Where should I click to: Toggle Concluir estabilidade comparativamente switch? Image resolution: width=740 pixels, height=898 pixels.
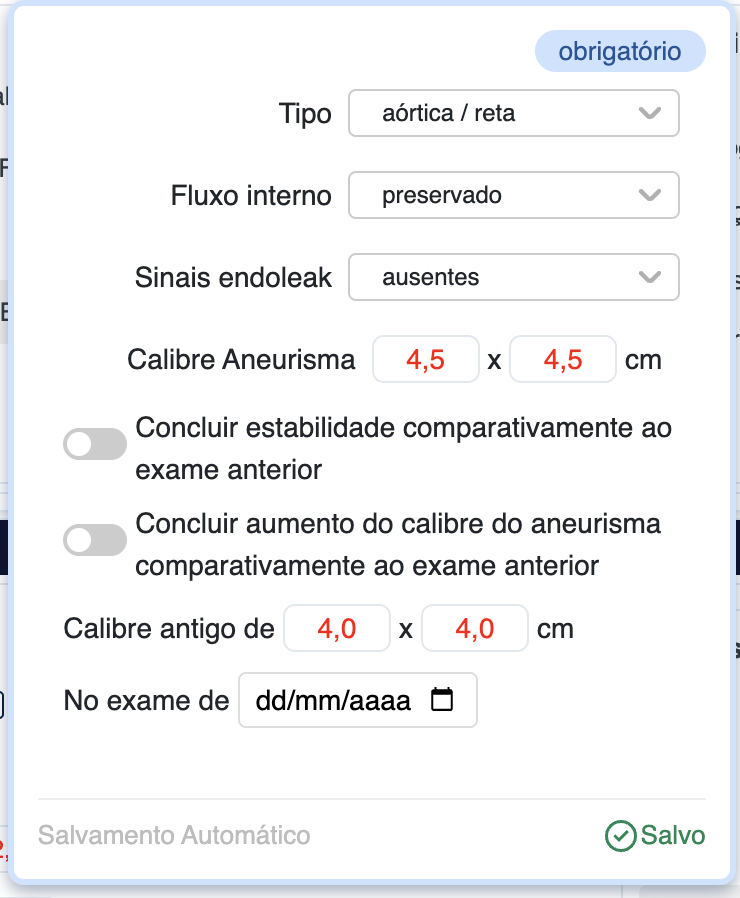(95, 444)
